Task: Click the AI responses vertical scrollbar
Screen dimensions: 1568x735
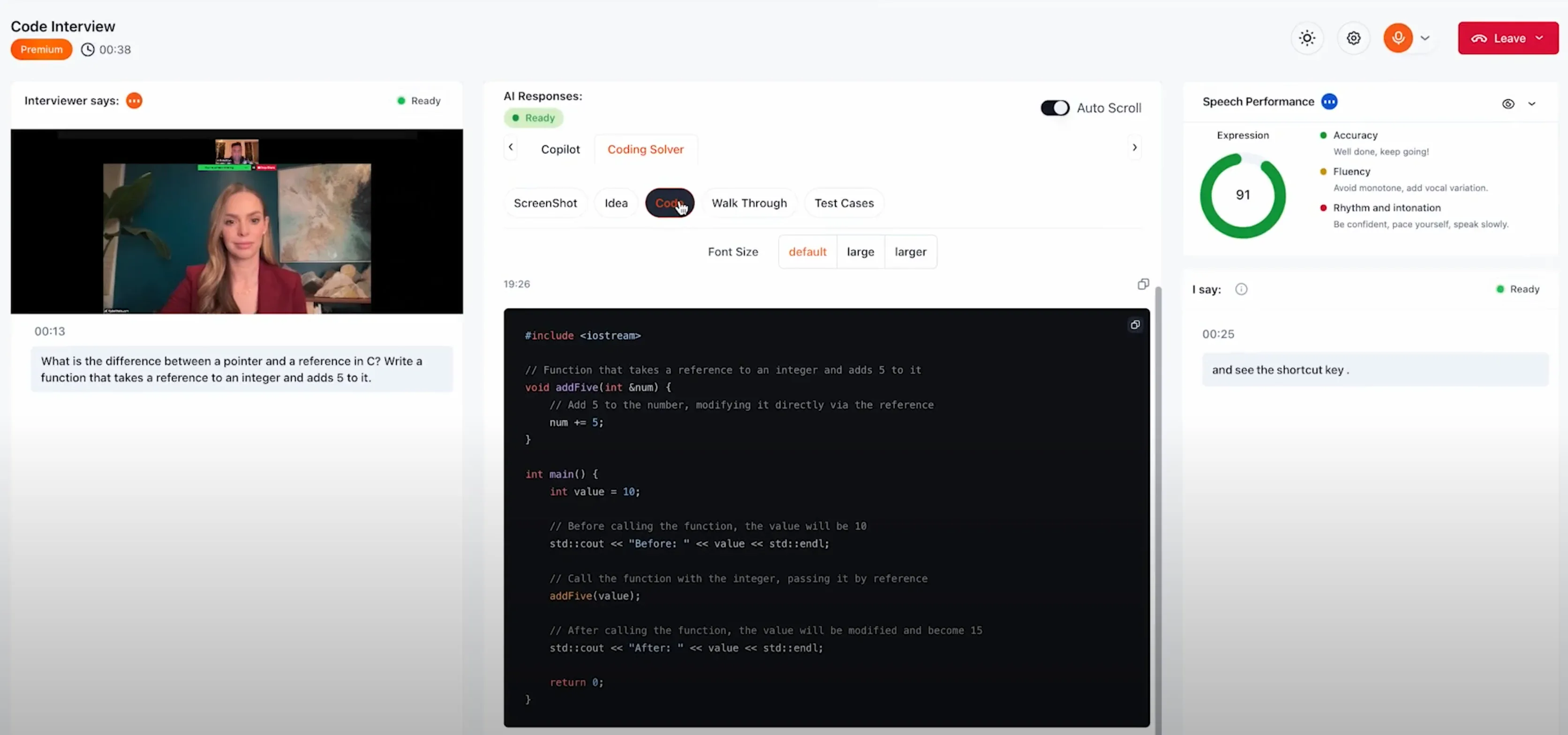Action: click(1158, 487)
